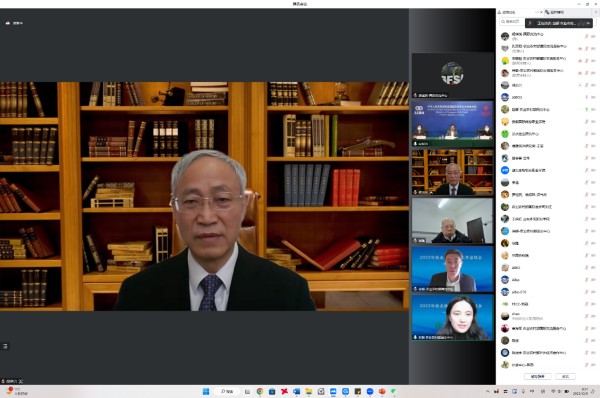Select the conference room video thumbnail

click(452, 123)
